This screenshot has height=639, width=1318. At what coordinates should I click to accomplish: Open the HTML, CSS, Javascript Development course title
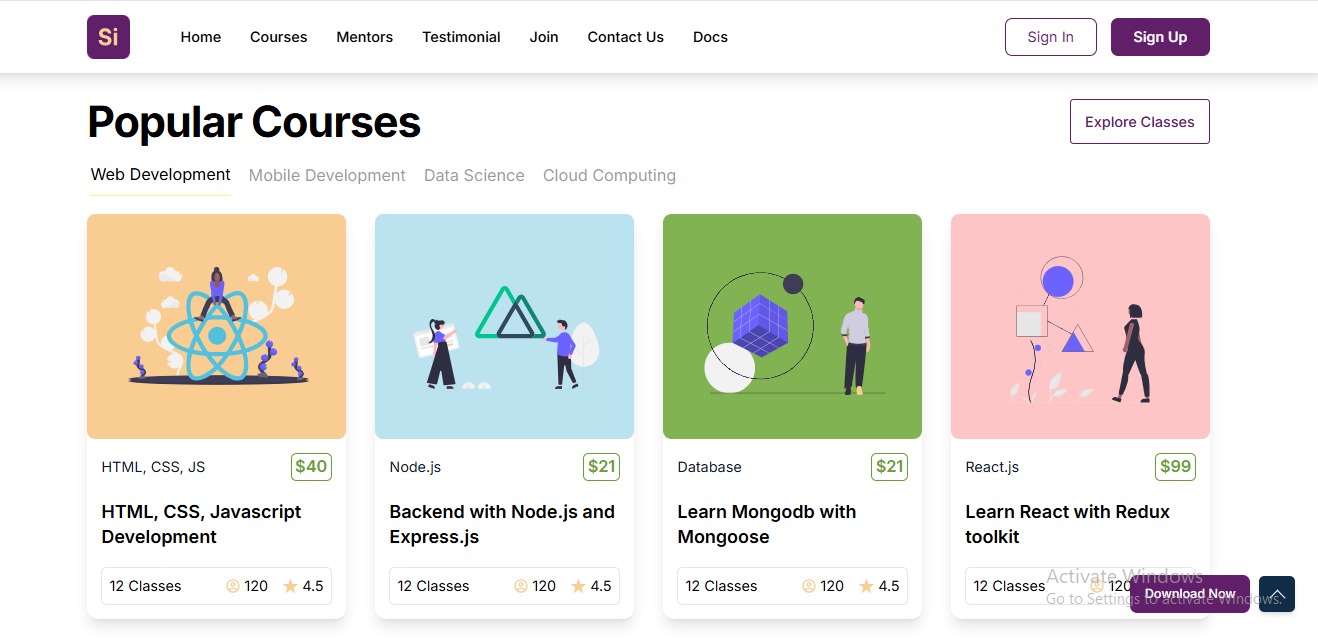pyautogui.click(x=201, y=524)
